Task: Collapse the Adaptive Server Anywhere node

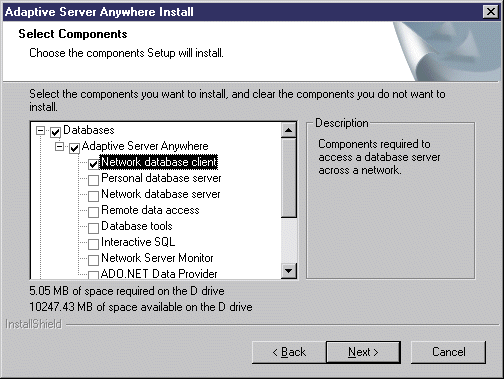Action: (59, 146)
